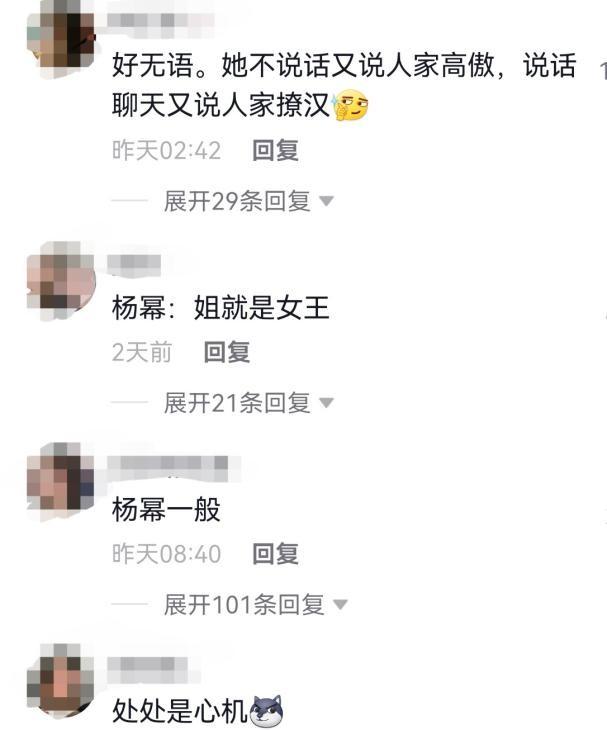Select the comment text 杨幂：姐就是女王
The image size is (607, 730).
click(x=221, y=308)
